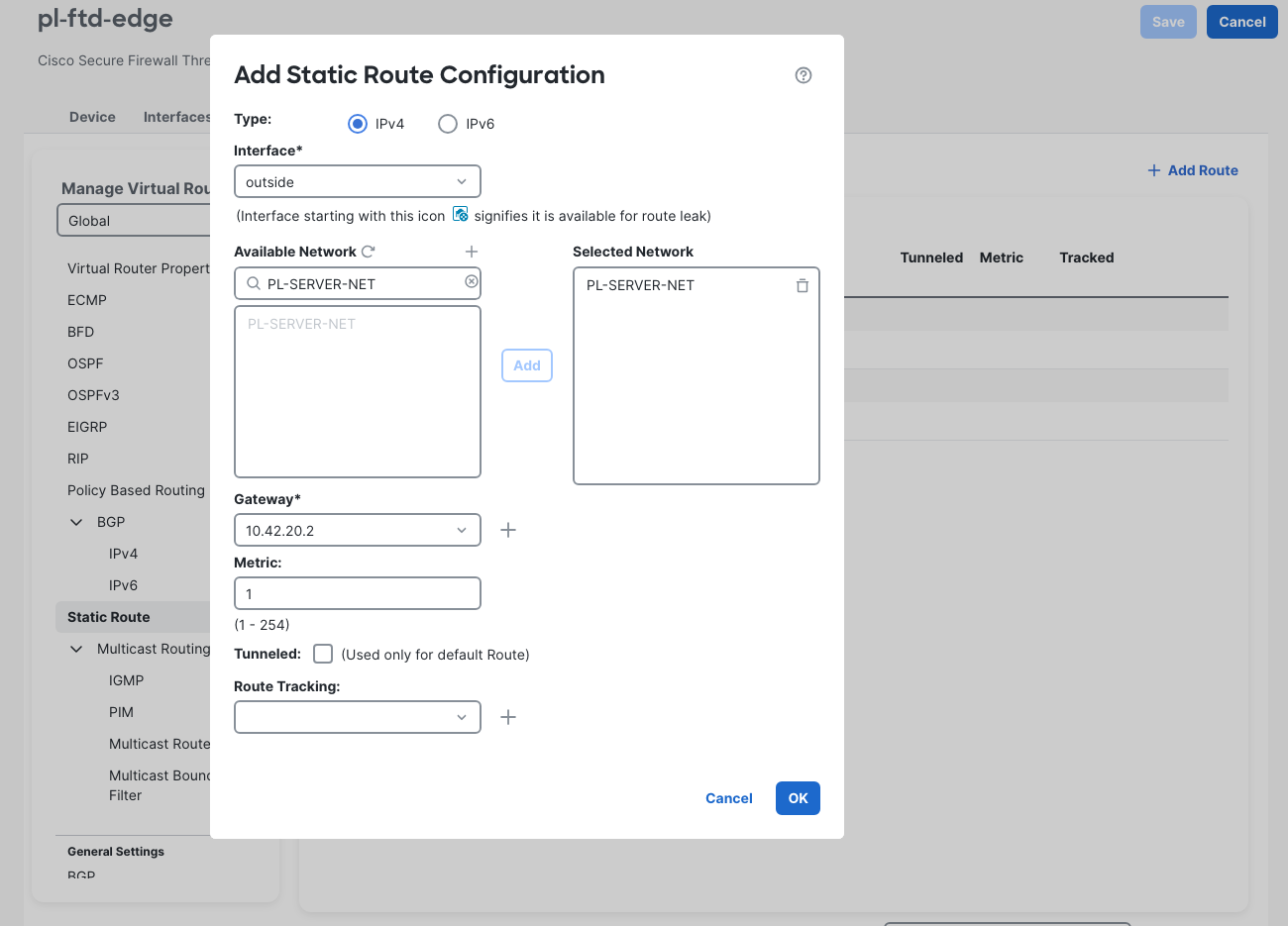Screen dimensions: 1288x926
Task: Open the BFD section
Action: point(81,332)
